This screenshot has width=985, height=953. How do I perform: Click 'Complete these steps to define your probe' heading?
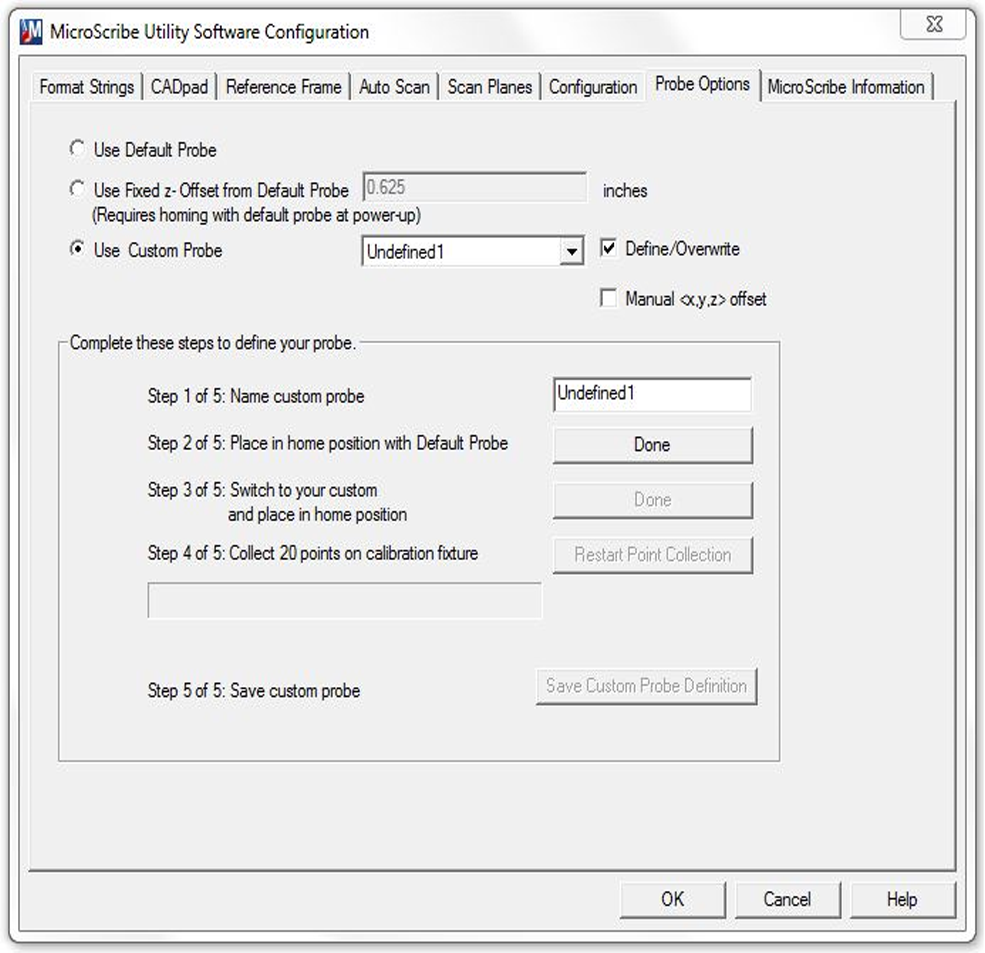[213, 343]
